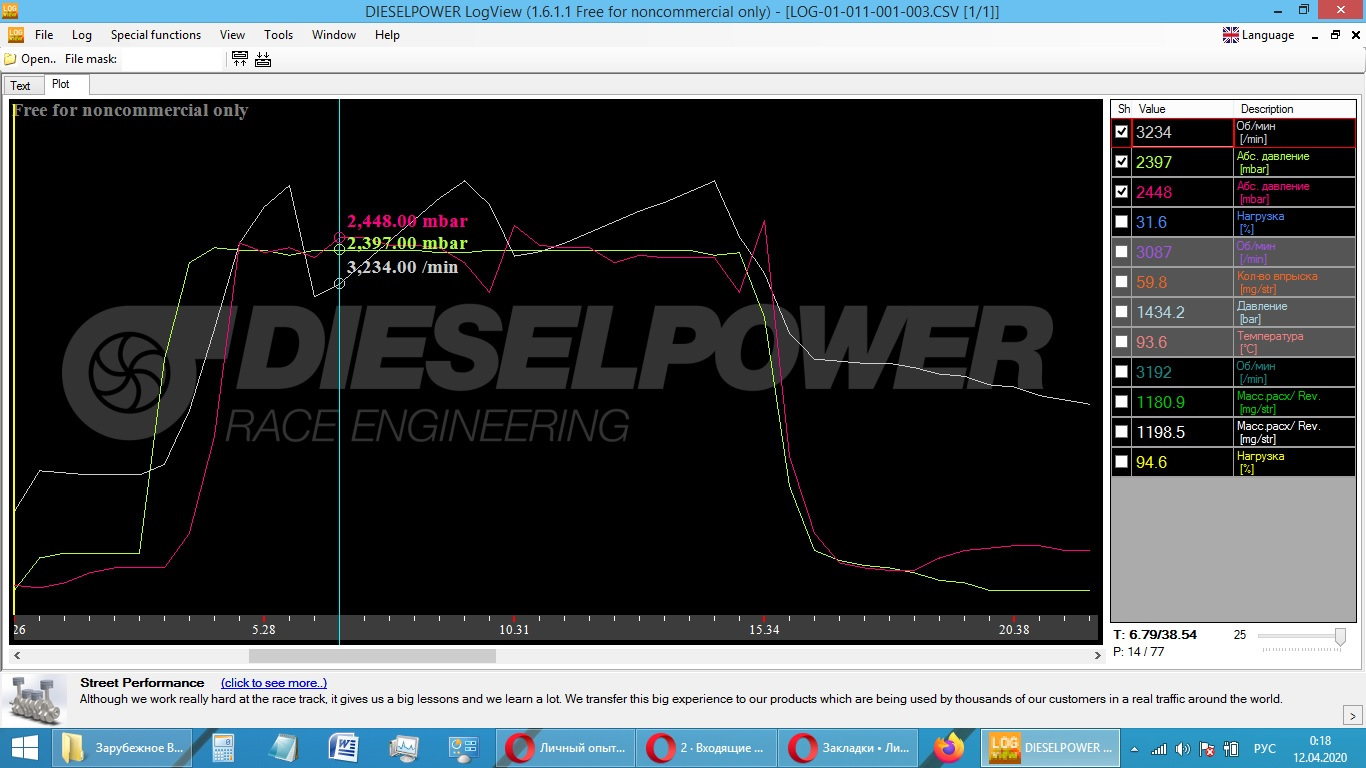Viewport: 1366px width, 768px height.
Task: Enable the 93.6 Температура channel checkbox
Action: coord(1122,342)
